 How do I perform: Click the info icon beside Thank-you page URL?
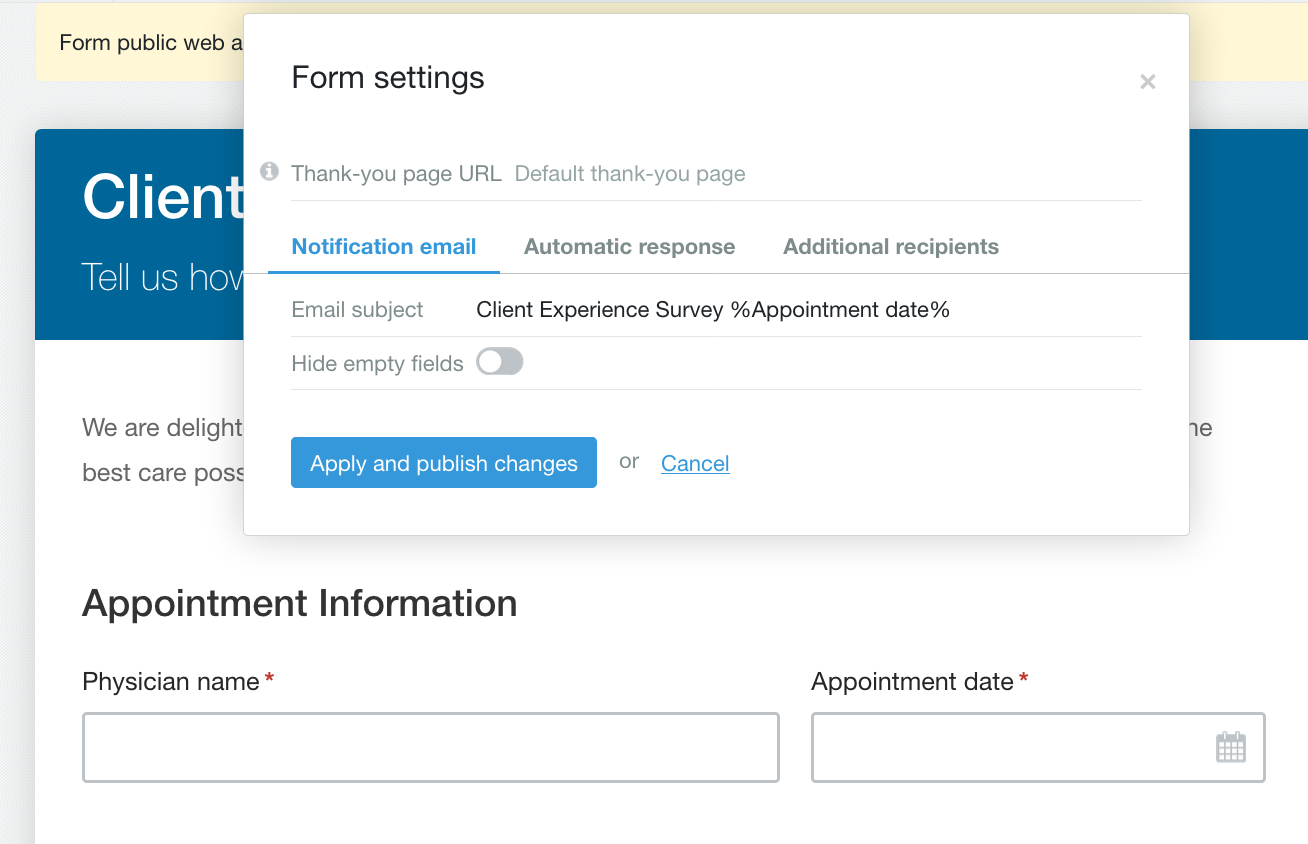coord(268,171)
